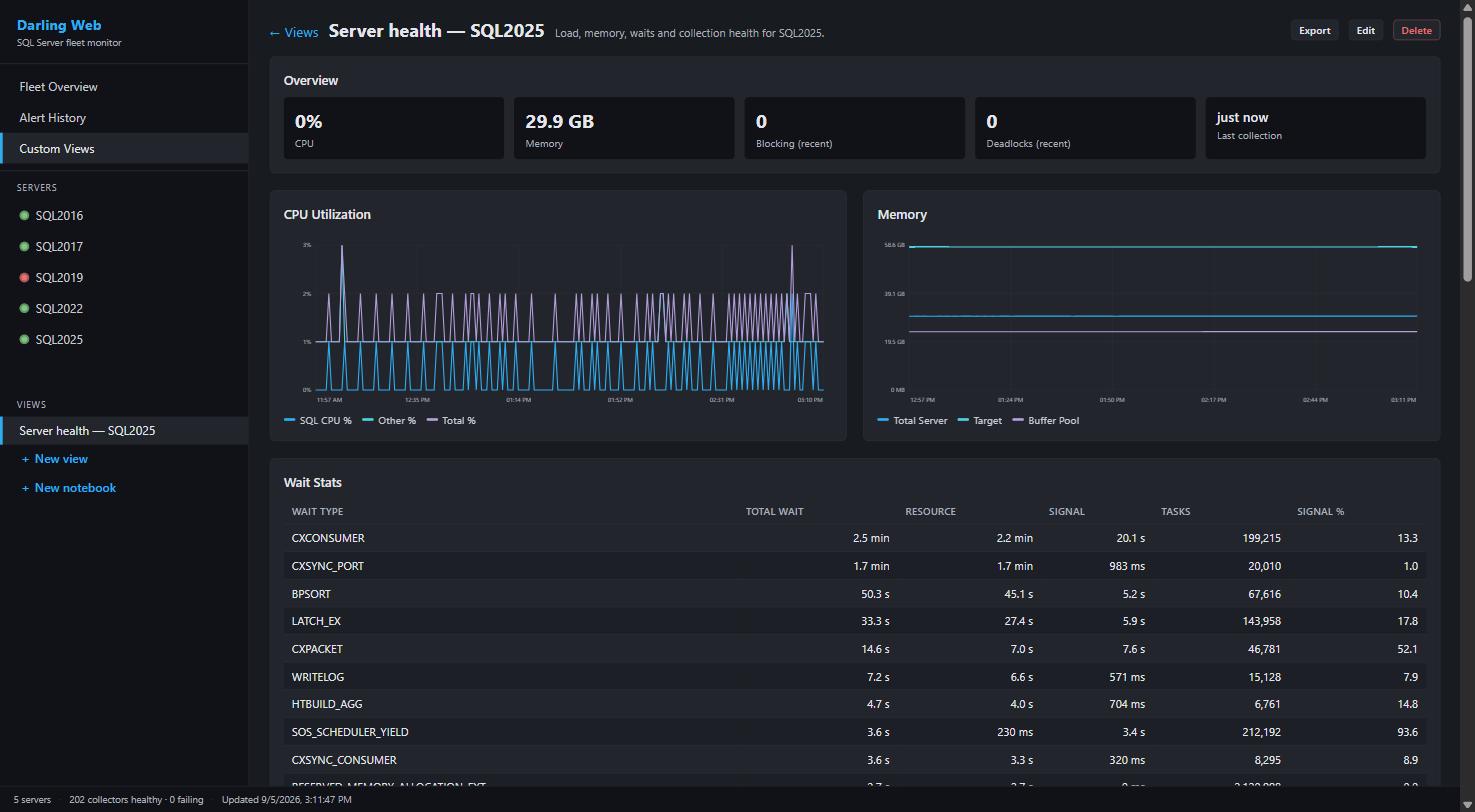Click the Deadlocks (recent) overview card
This screenshot has width=1475, height=812.
coord(1085,128)
